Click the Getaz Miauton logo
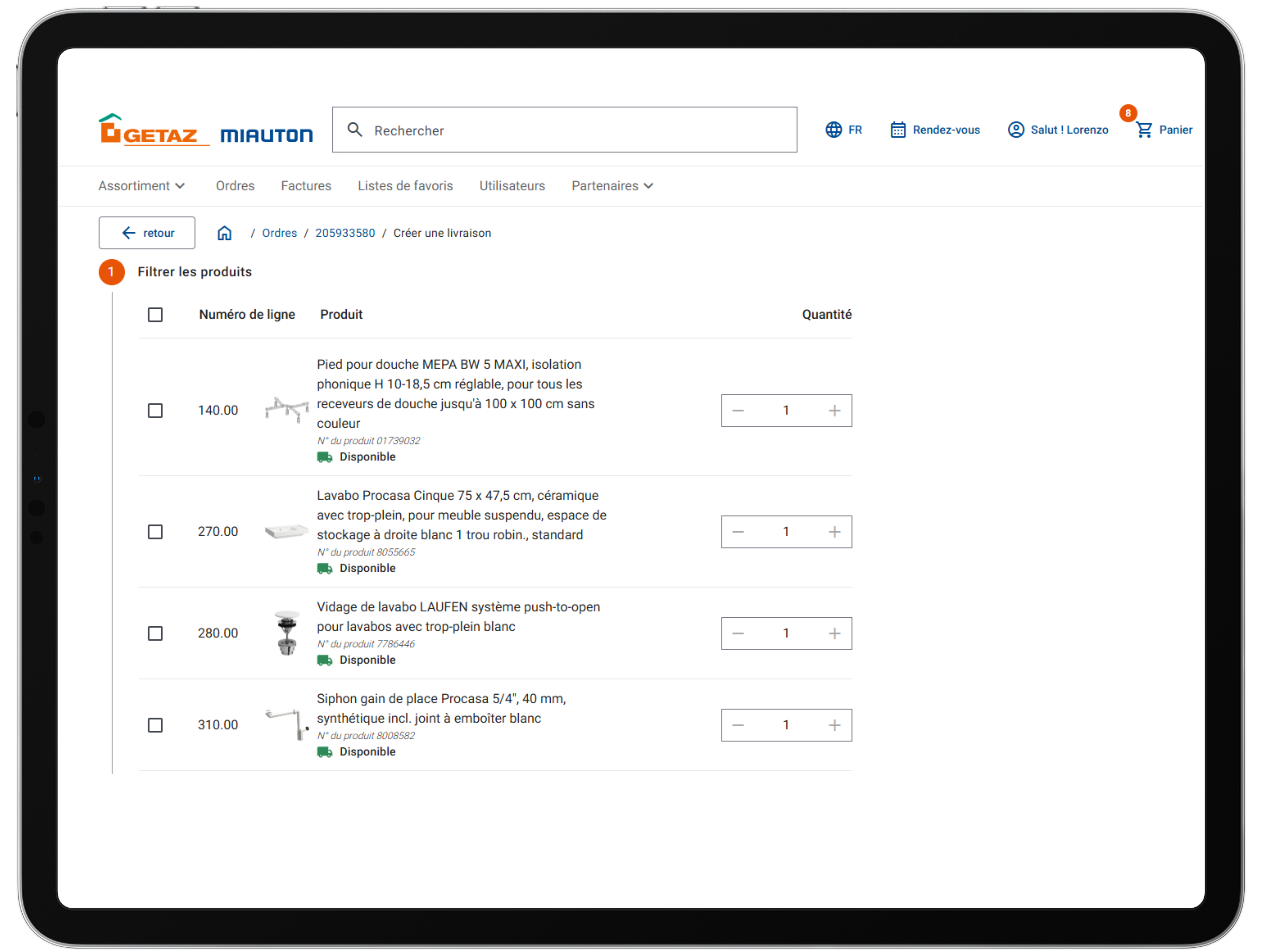1269x952 pixels. point(205,130)
